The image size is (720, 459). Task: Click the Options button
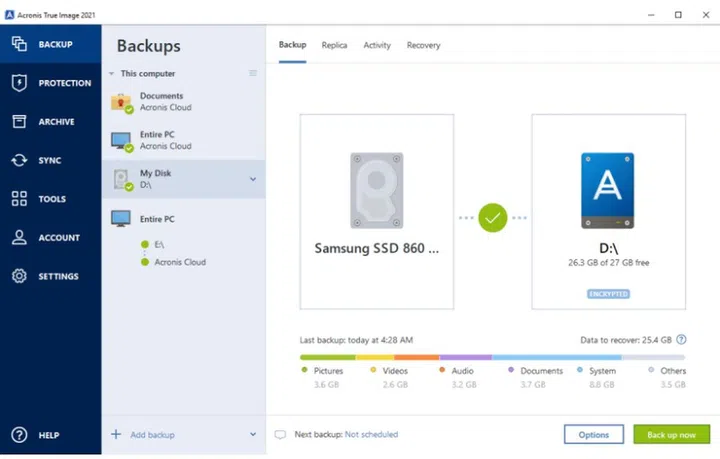tap(593, 434)
